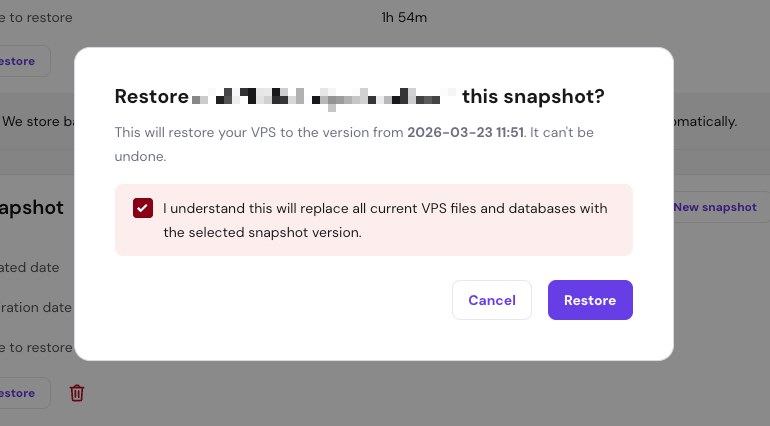Uncheck the 'I understand' confirmation checkbox
This screenshot has width=770, height=426.
point(142,208)
